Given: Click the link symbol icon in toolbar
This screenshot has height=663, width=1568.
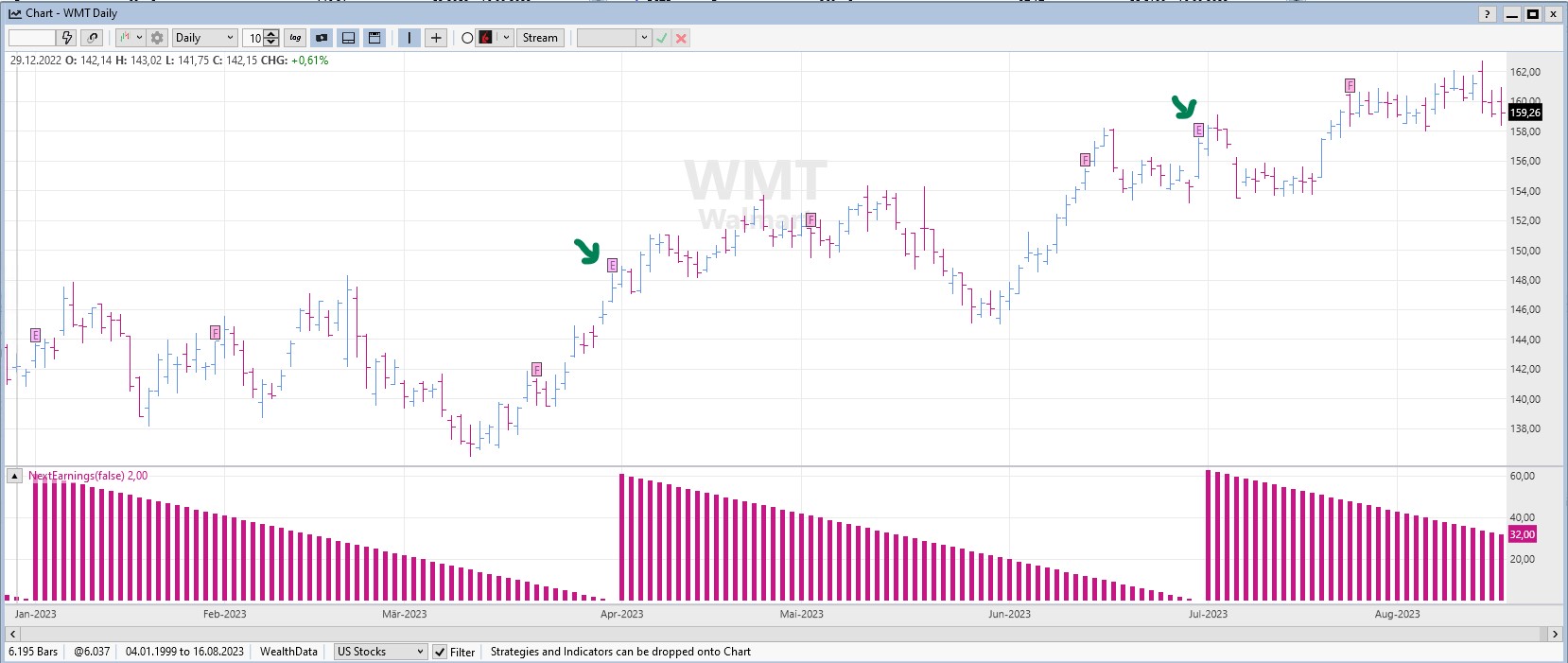Looking at the screenshot, I should pos(93,38).
